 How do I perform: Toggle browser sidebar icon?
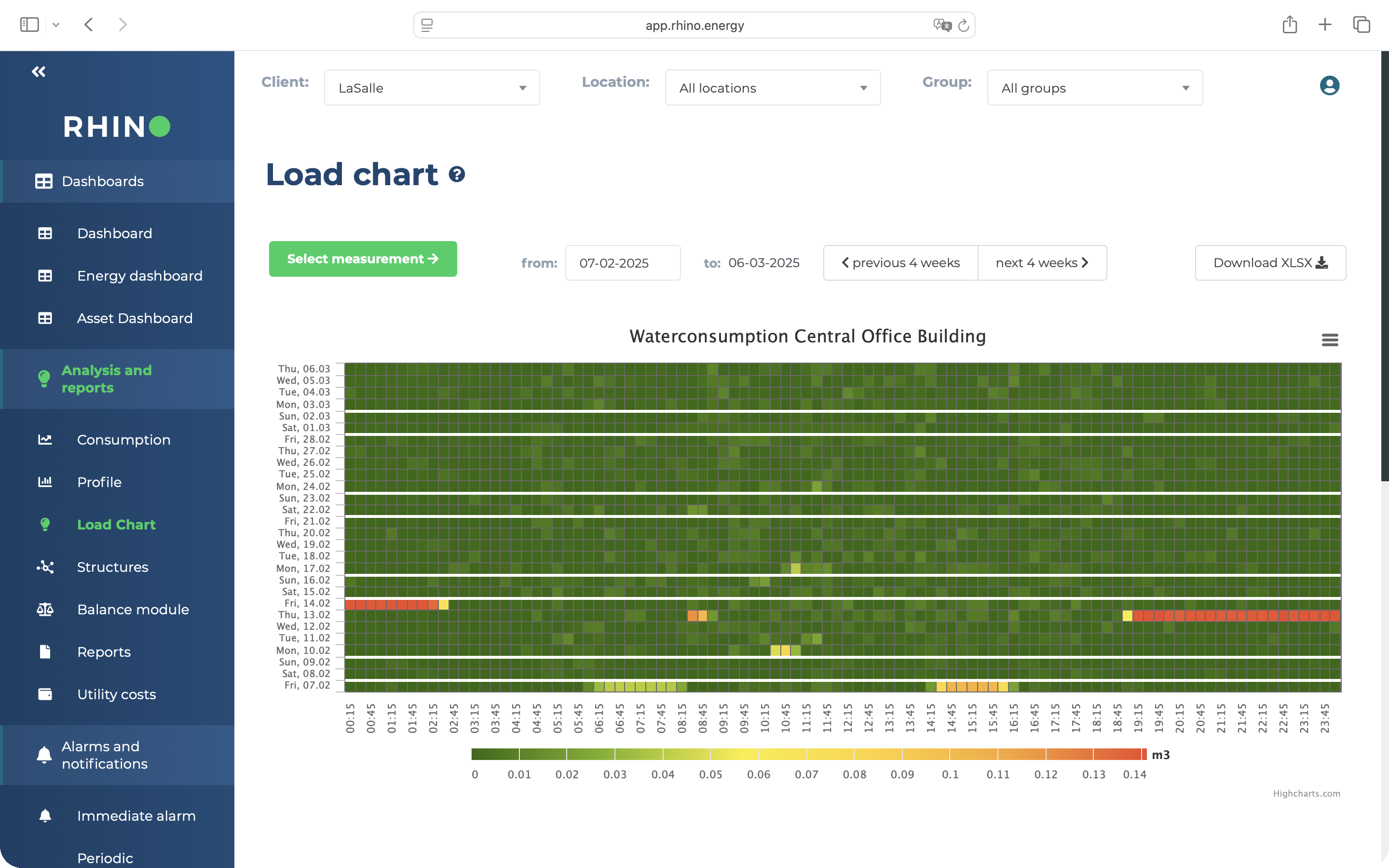[x=29, y=25]
